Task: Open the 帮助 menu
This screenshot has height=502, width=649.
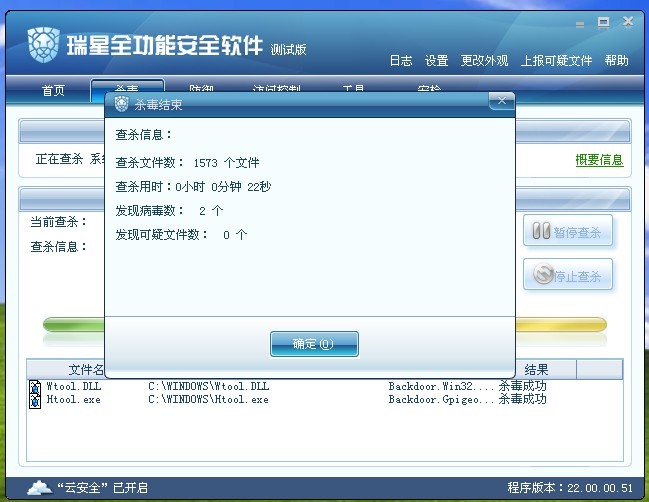Action: click(x=616, y=61)
